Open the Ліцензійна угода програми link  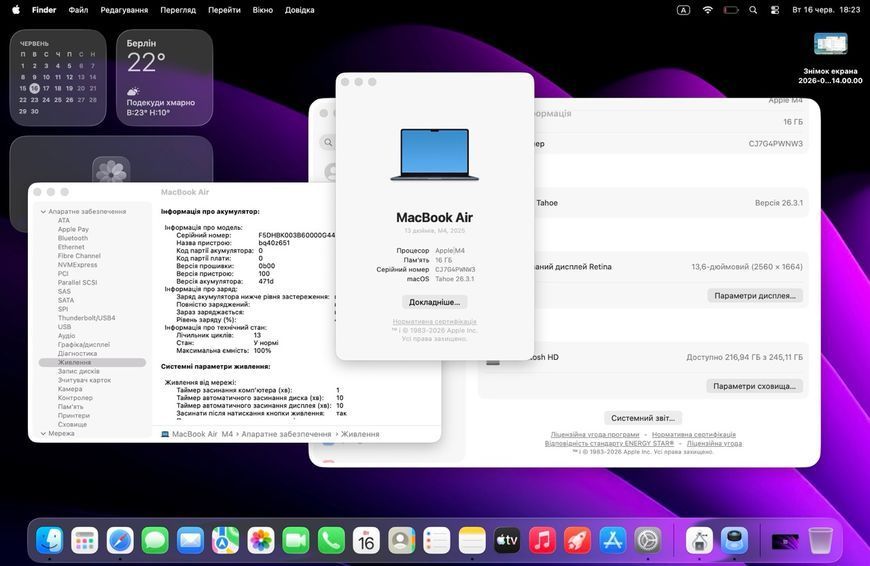pyautogui.click(x=595, y=434)
